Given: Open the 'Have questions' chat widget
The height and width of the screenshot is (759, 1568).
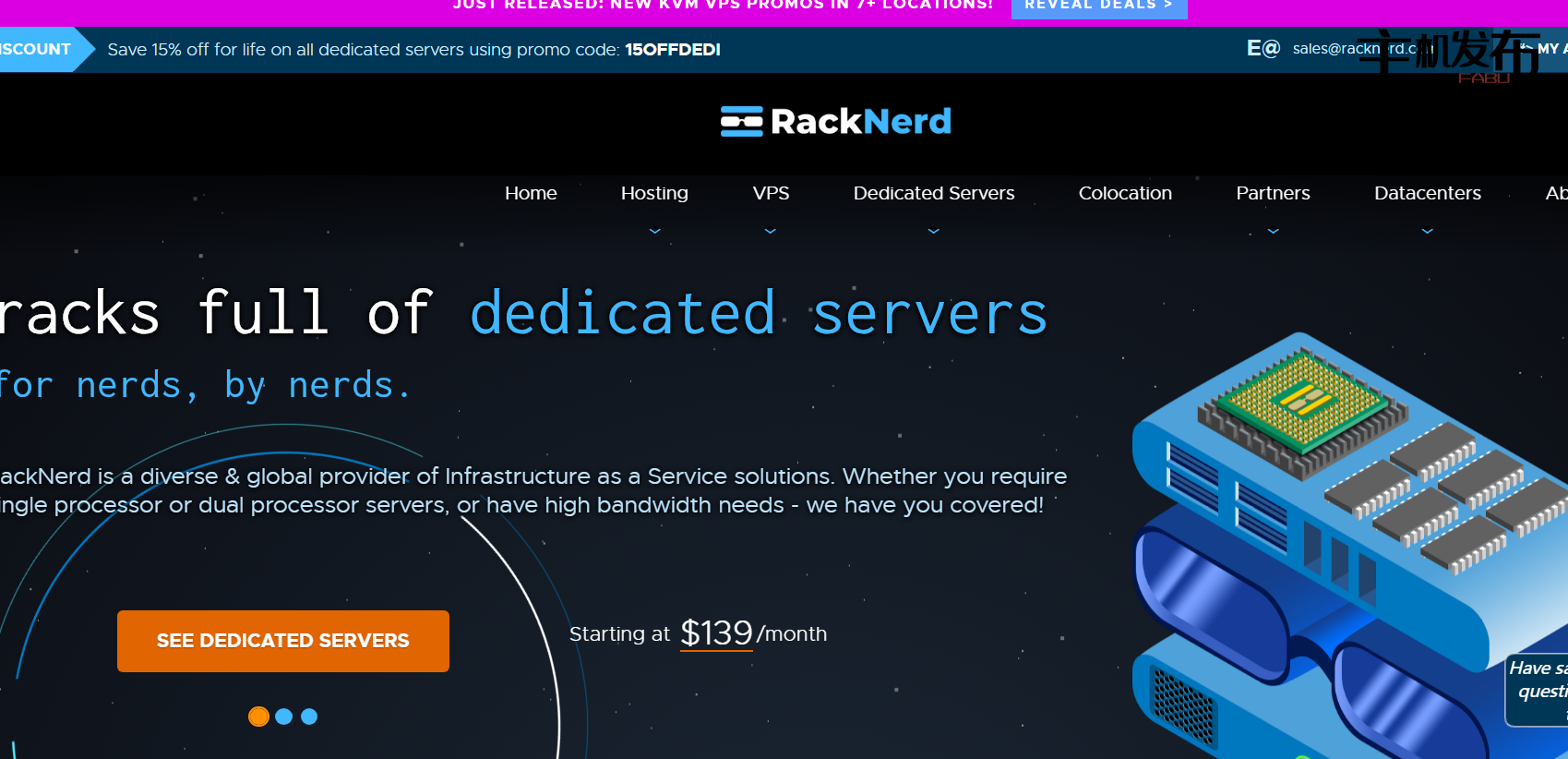Looking at the screenshot, I should (1539, 690).
